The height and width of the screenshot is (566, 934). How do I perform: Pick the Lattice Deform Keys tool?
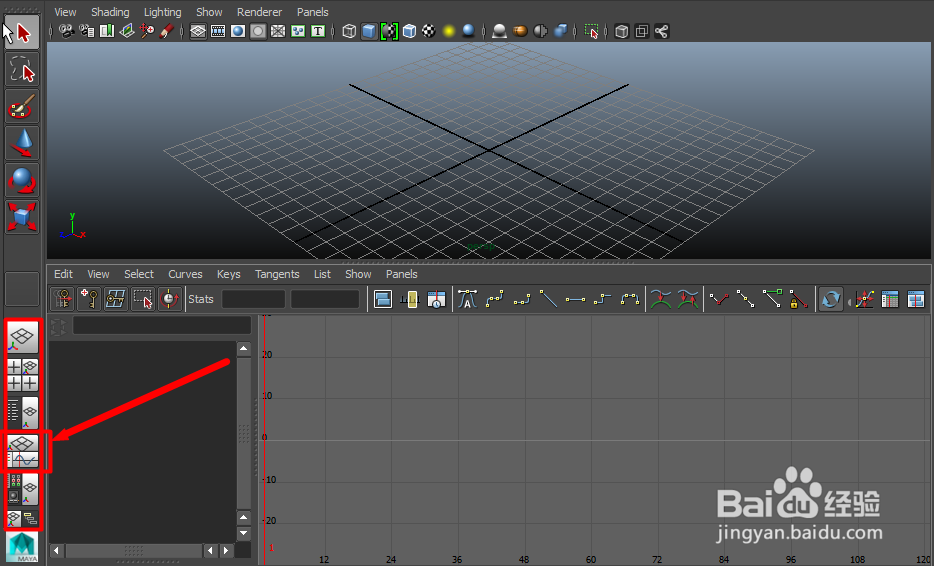click(116, 298)
